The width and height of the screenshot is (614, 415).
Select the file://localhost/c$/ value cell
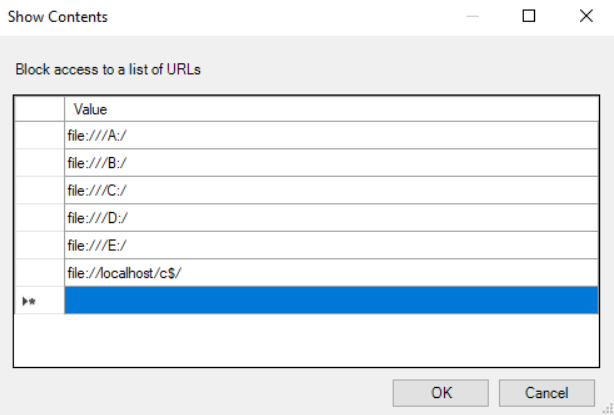pyautogui.click(x=335, y=272)
